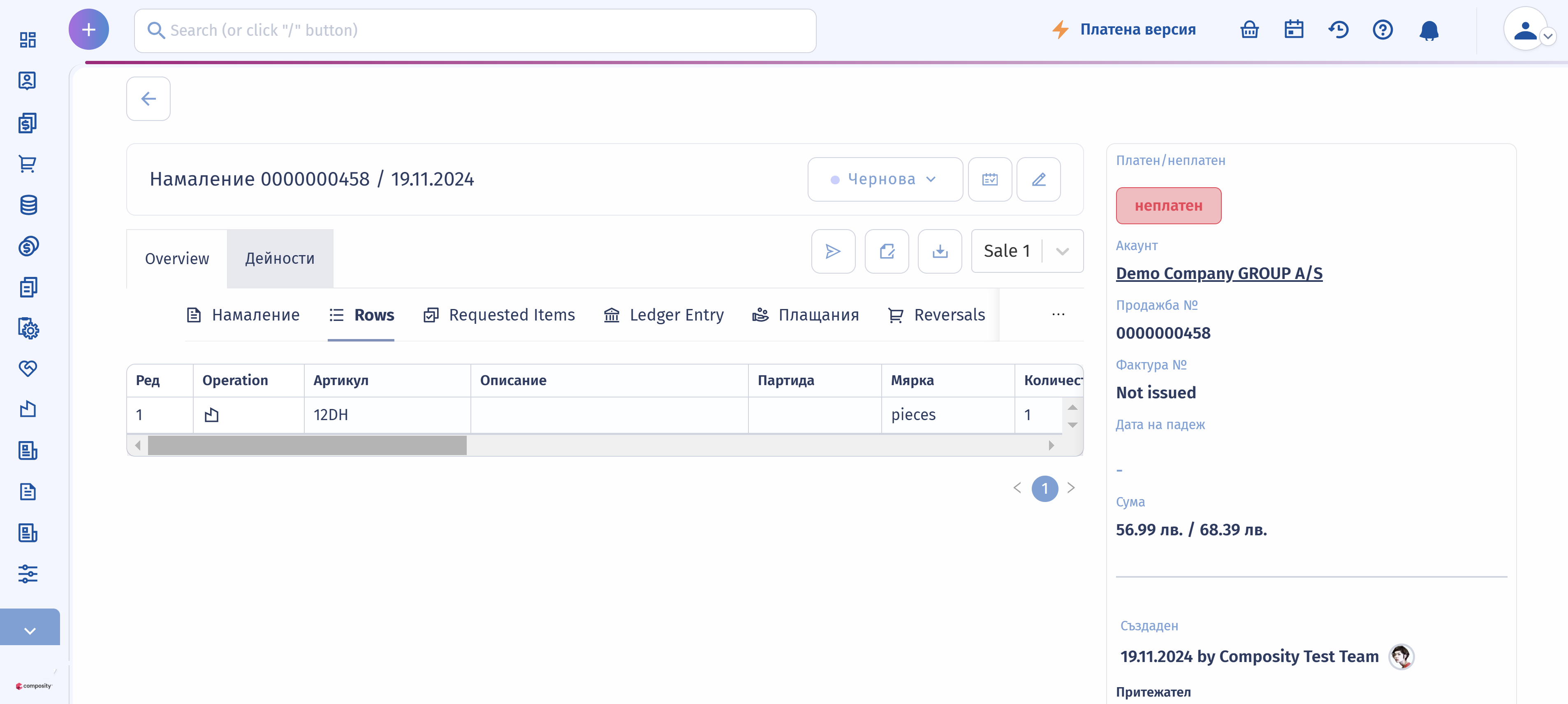Open the sales documents icon with dollar sign

[28, 123]
